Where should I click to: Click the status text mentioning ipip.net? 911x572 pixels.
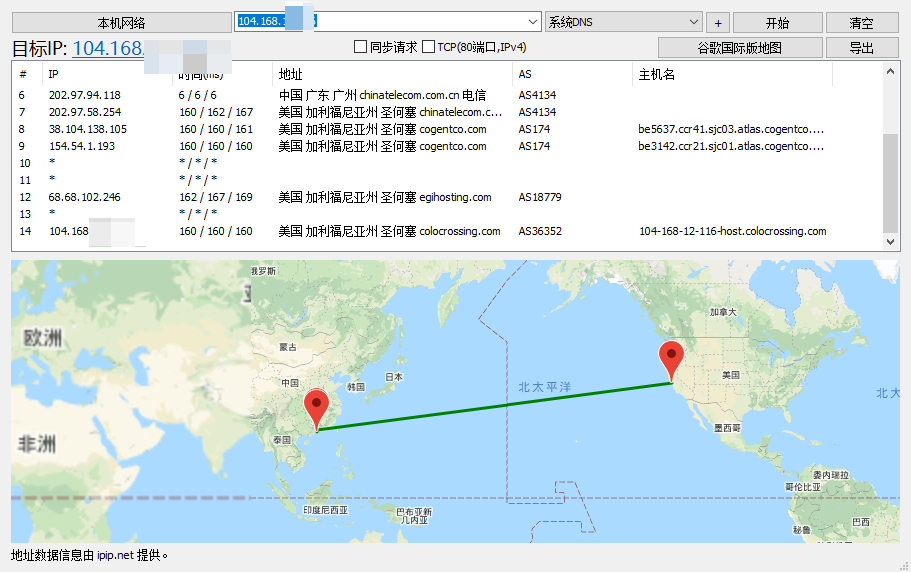click(89, 555)
